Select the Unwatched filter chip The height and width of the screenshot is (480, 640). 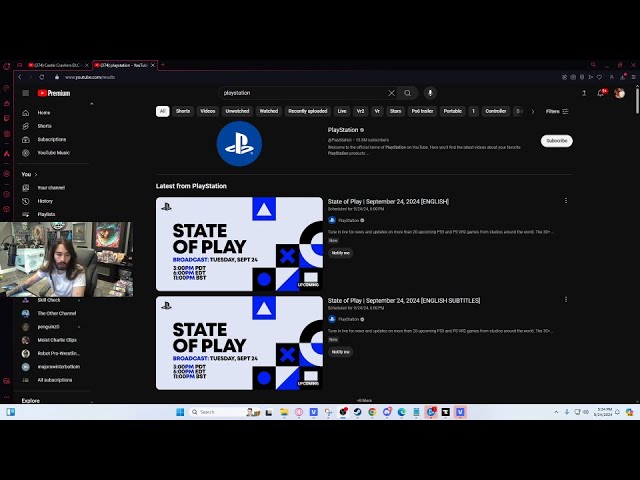point(237,111)
